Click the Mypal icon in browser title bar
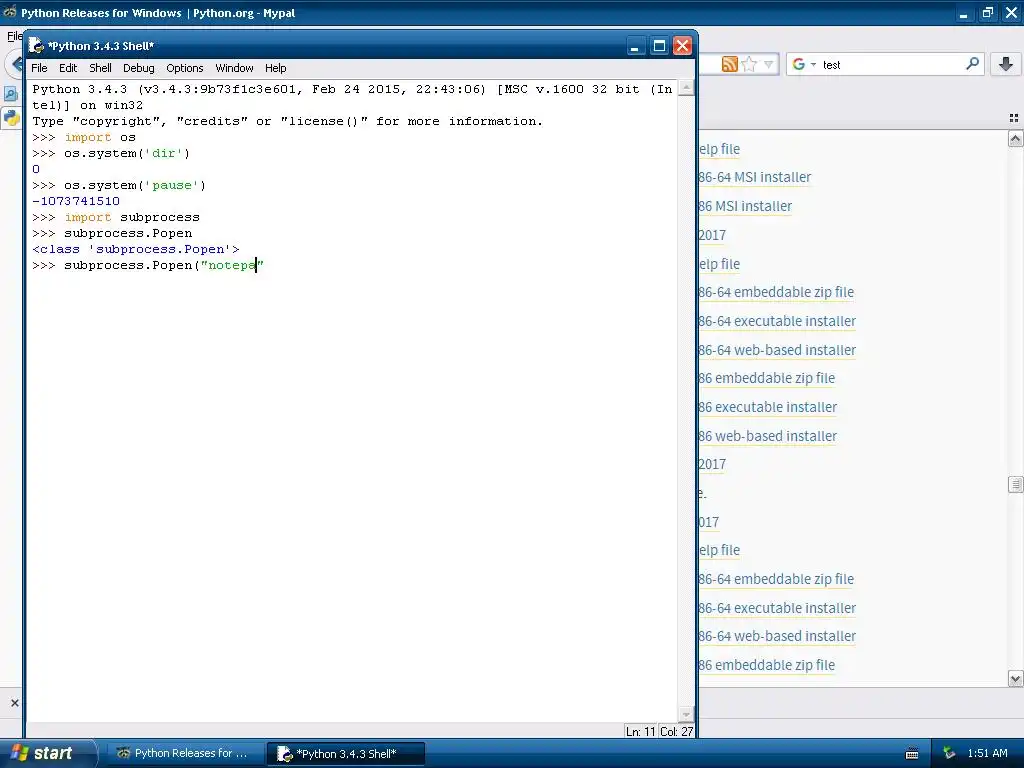 (10, 12)
